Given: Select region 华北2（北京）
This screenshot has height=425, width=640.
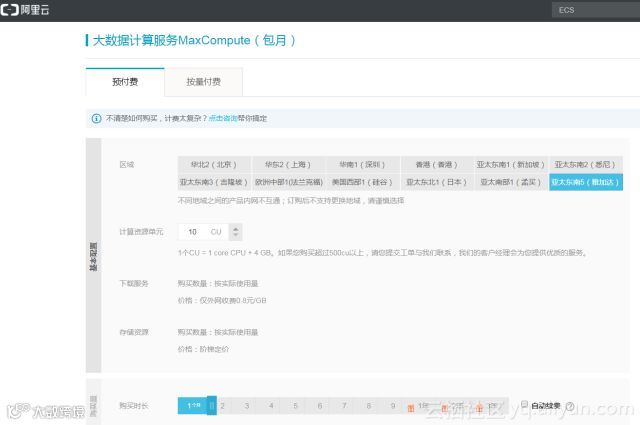Looking at the screenshot, I should (x=214, y=165).
